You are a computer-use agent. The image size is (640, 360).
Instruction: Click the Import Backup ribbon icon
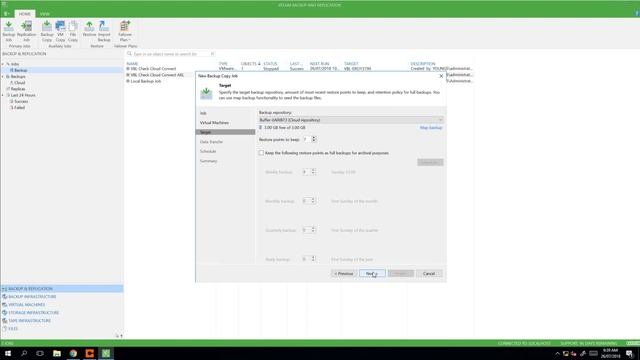tap(104, 31)
